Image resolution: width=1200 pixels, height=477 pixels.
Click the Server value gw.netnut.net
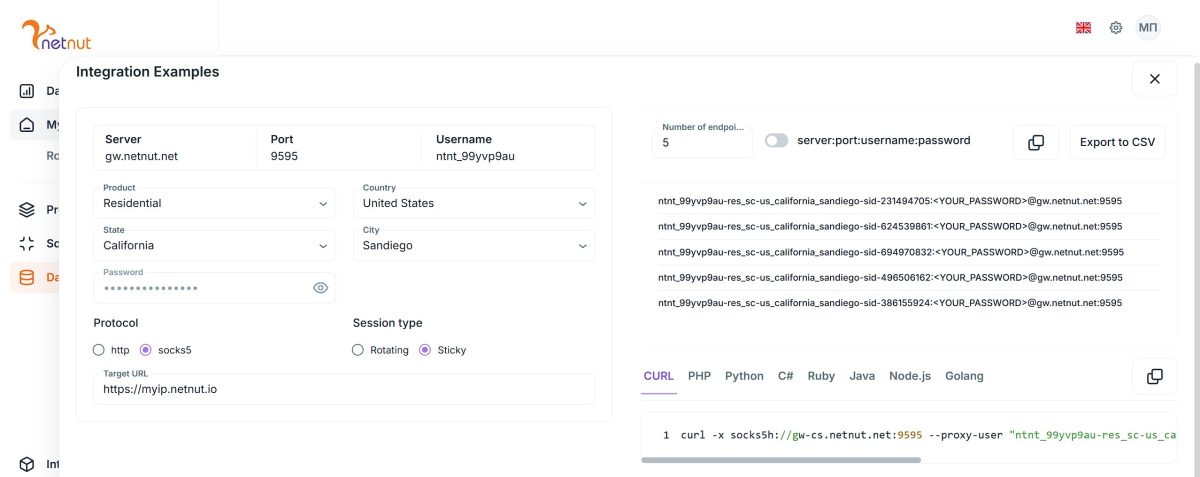(141, 156)
